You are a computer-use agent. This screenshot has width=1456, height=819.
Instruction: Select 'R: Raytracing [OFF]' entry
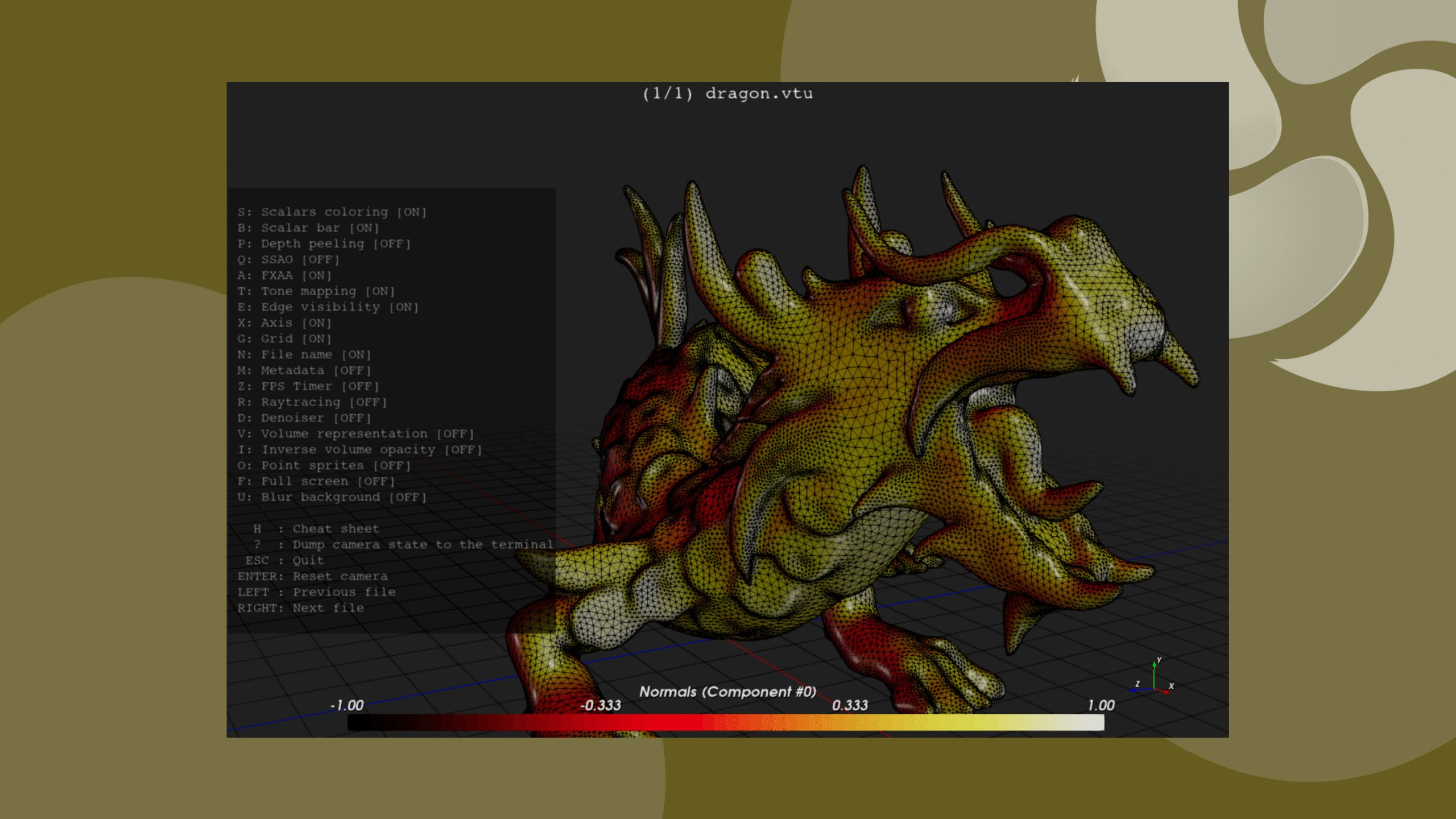point(312,402)
